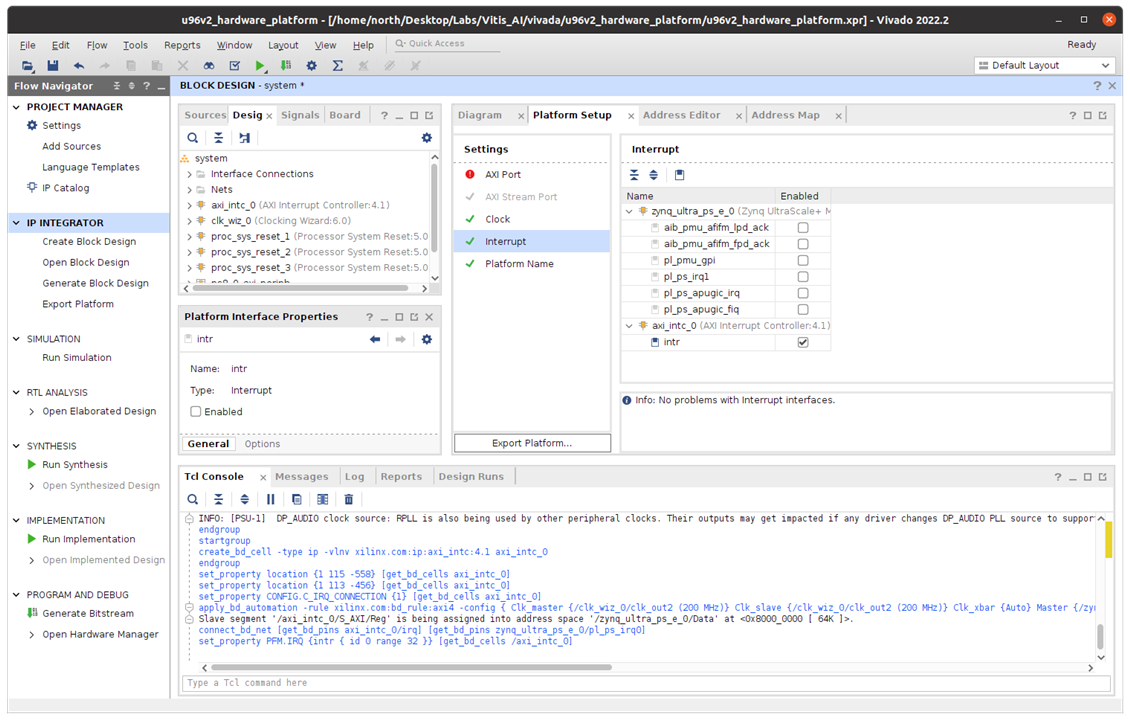The width and height of the screenshot is (1130, 720).
Task: Enable aib_pmu_afifm_lpd_ack interrupt checkbox
Action: [803, 228]
